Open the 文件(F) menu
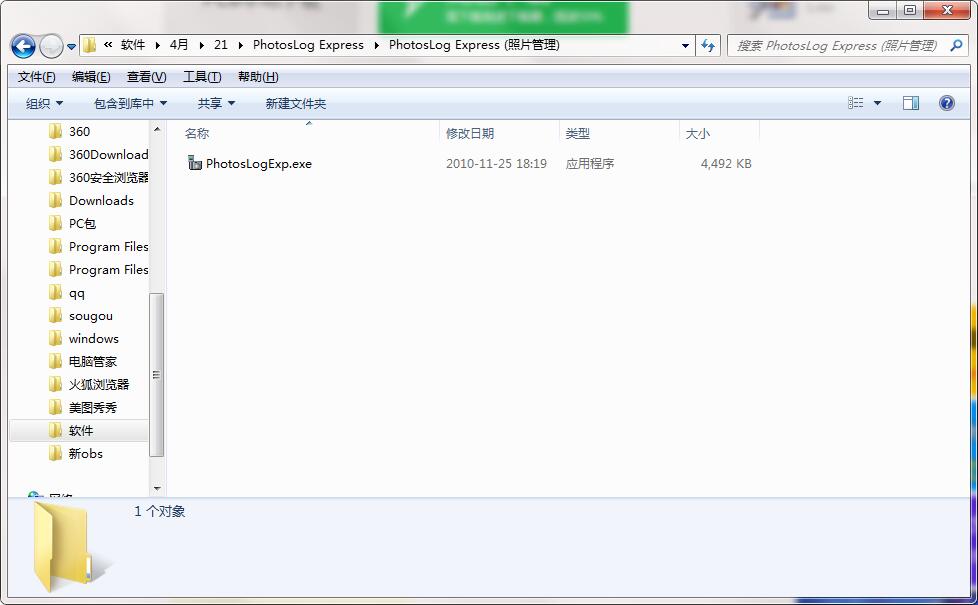This screenshot has height=605, width=978. tap(37, 77)
